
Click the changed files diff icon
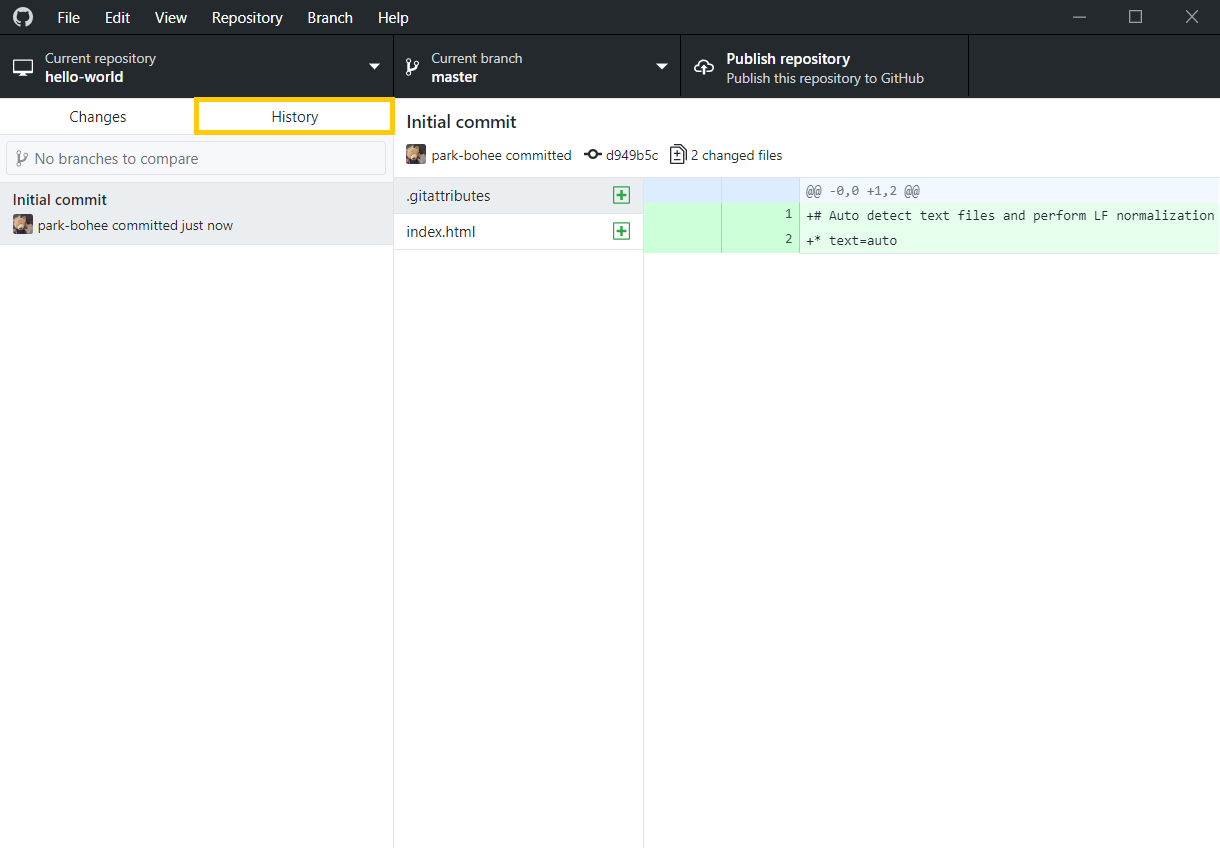click(678, 154)
